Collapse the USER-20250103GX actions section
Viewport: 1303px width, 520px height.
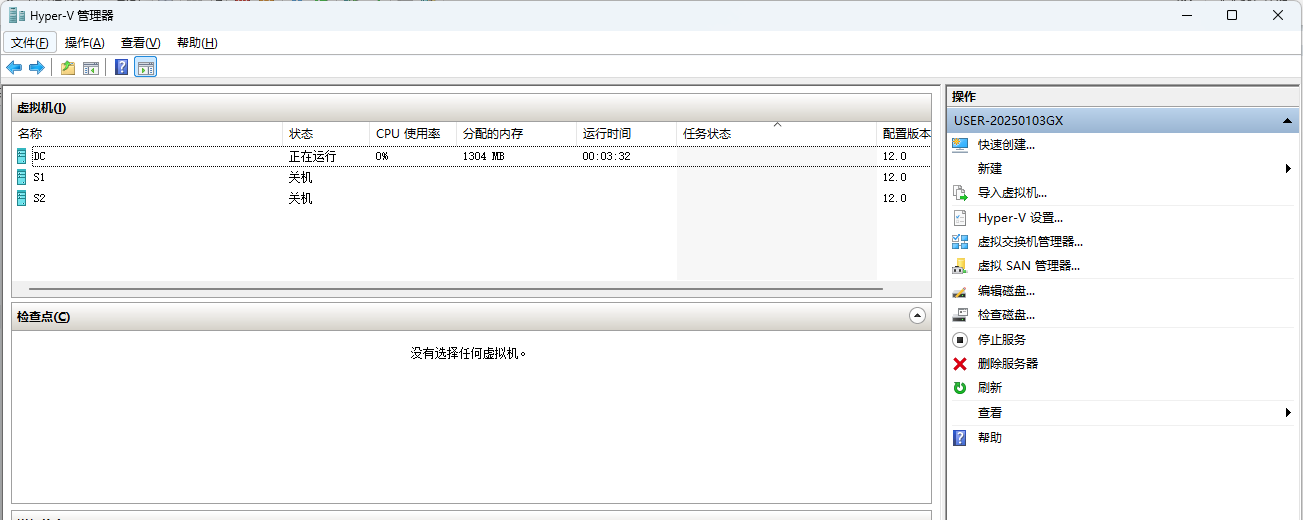pyautogui.click(x=1287, y=120)
